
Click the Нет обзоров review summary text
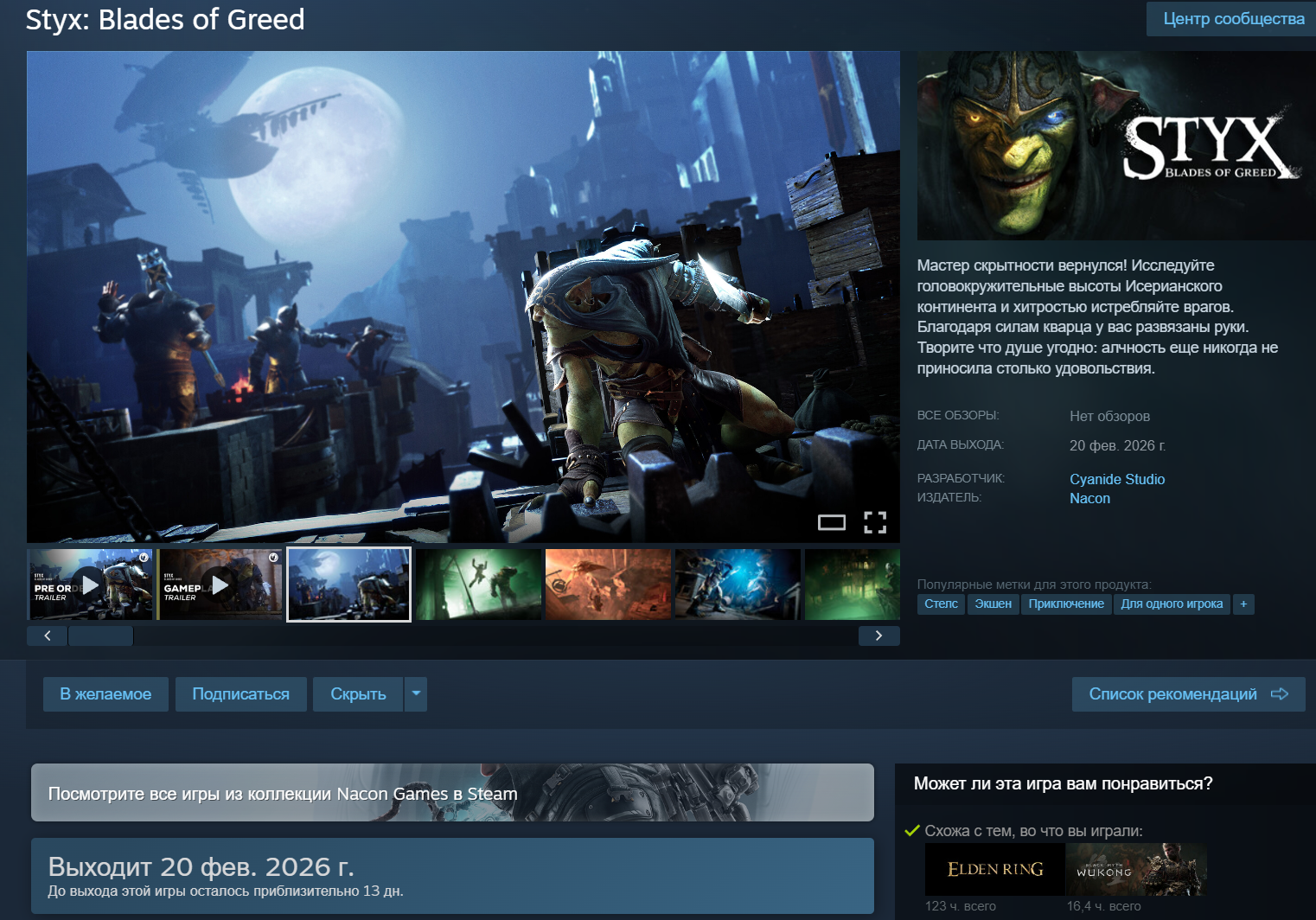click(x=1109, y=416)
